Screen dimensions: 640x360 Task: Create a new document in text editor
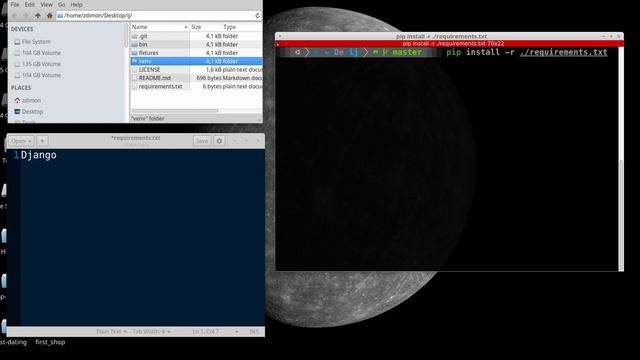click(42, 141)
